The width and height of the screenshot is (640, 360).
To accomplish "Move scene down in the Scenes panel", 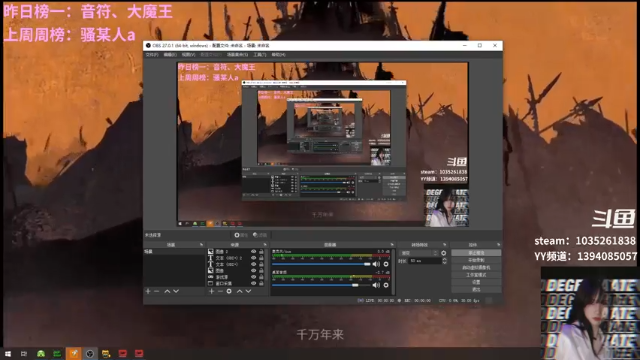I will pos(176,291).
